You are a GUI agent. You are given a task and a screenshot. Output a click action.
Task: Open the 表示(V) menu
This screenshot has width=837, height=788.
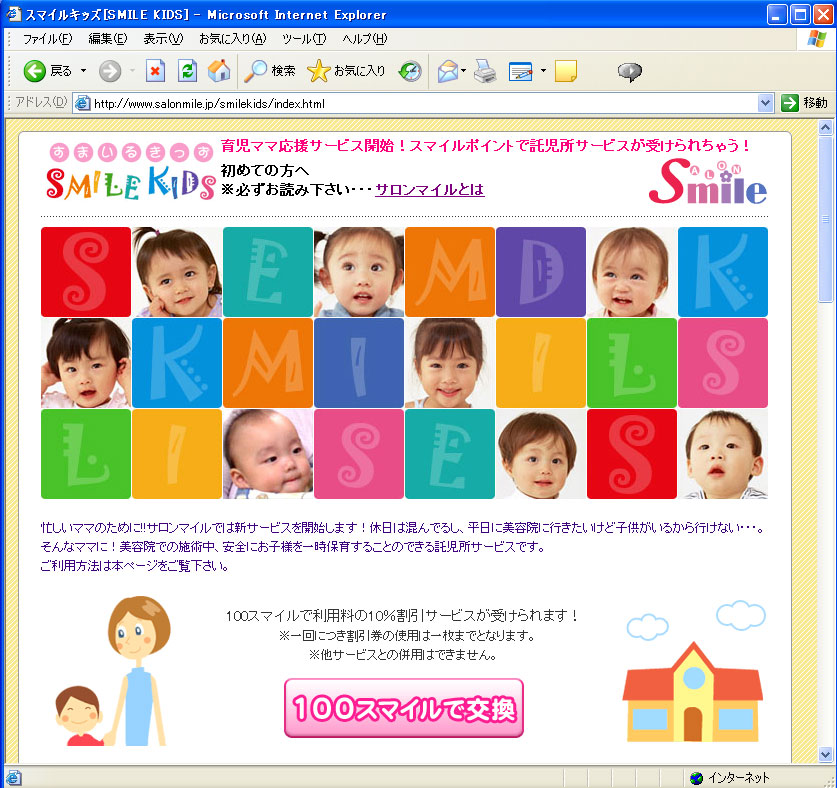click(x=163, y=39)
